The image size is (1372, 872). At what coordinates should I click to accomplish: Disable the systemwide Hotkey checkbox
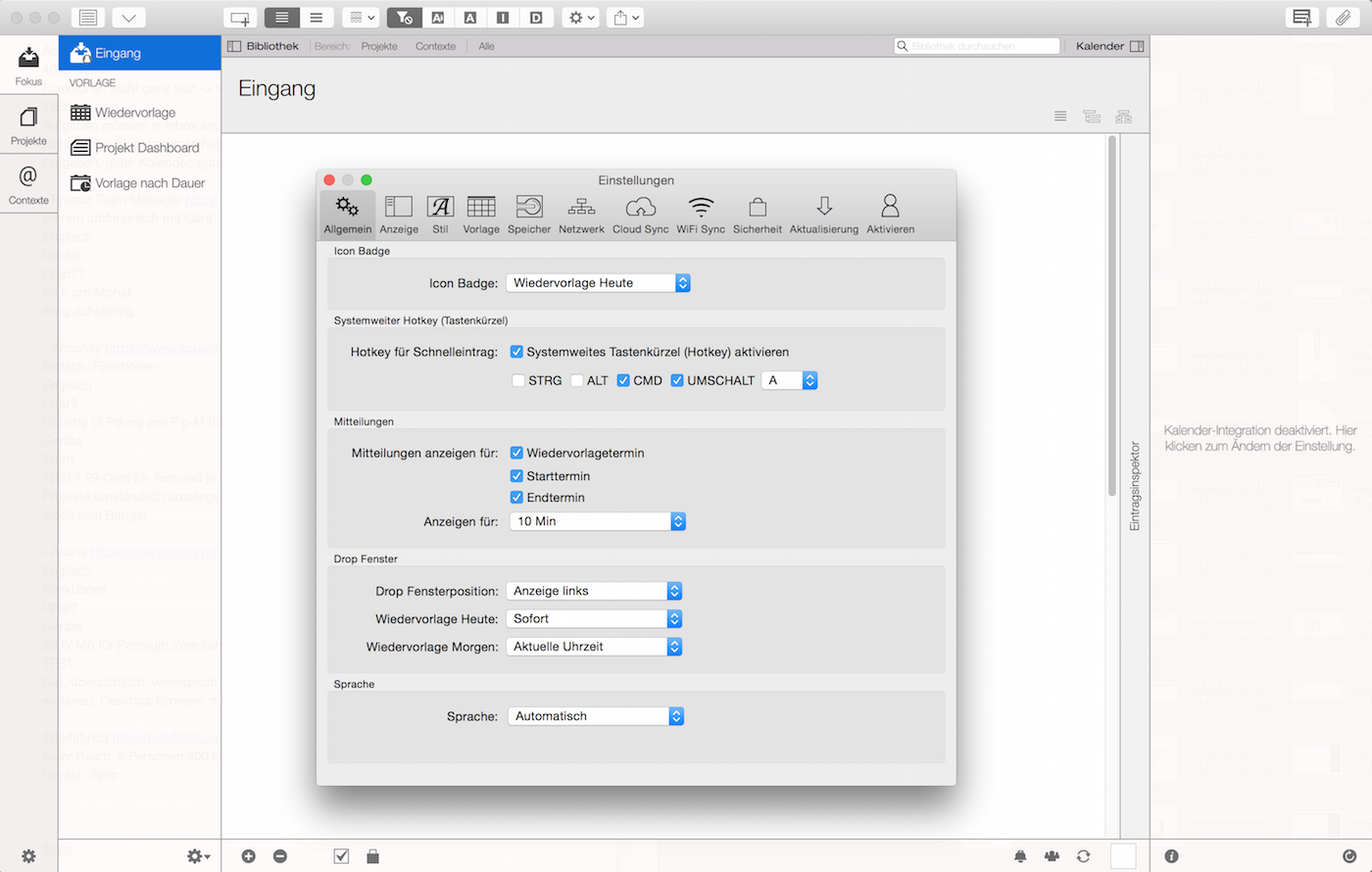coord(516,352)
